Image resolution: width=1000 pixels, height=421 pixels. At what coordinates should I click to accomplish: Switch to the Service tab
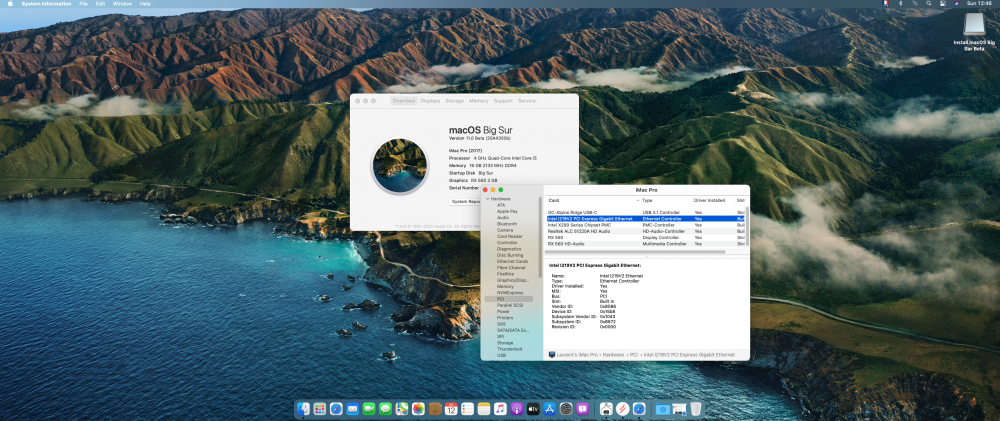527,101
